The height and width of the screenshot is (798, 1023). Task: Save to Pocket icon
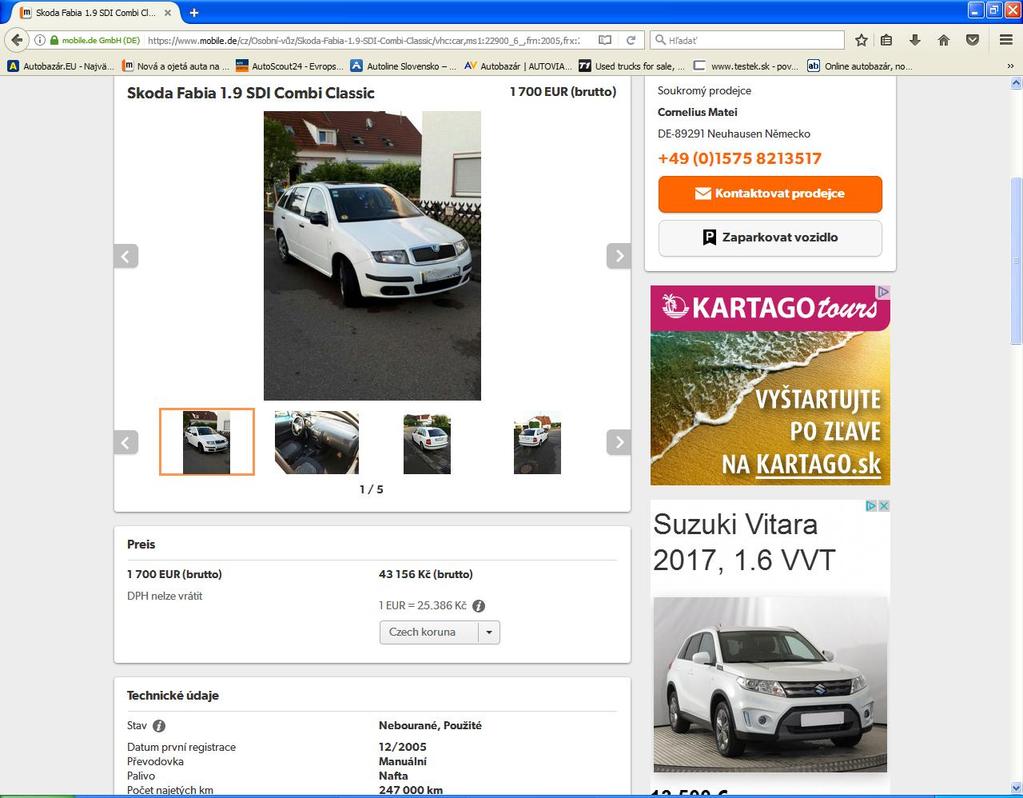coord(972,40)
